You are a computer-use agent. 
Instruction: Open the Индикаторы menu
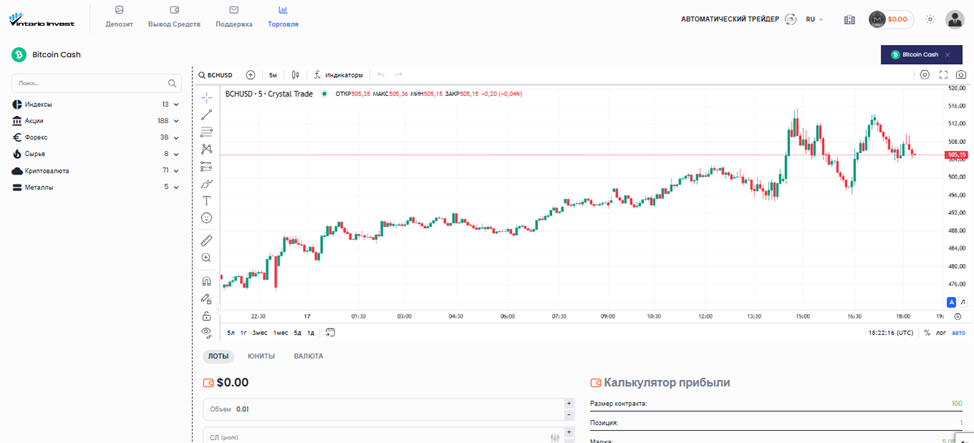pyautogui.click(x=338, y=75)
